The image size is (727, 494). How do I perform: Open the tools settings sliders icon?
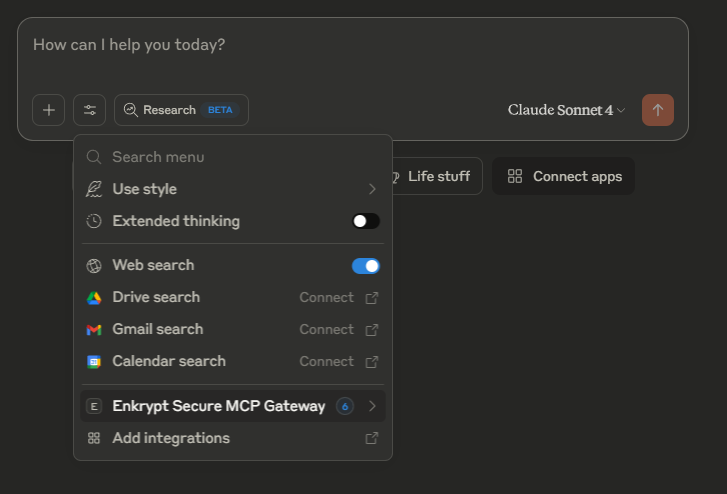[90, 110]
